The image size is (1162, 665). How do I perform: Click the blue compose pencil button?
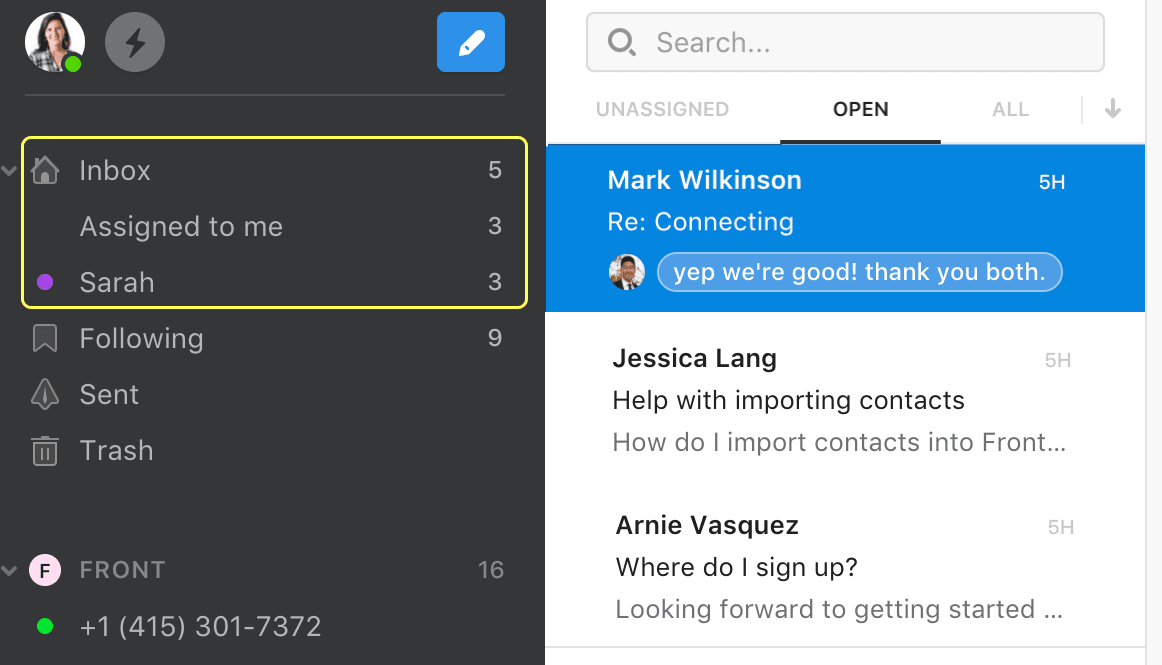pos(471,42)
